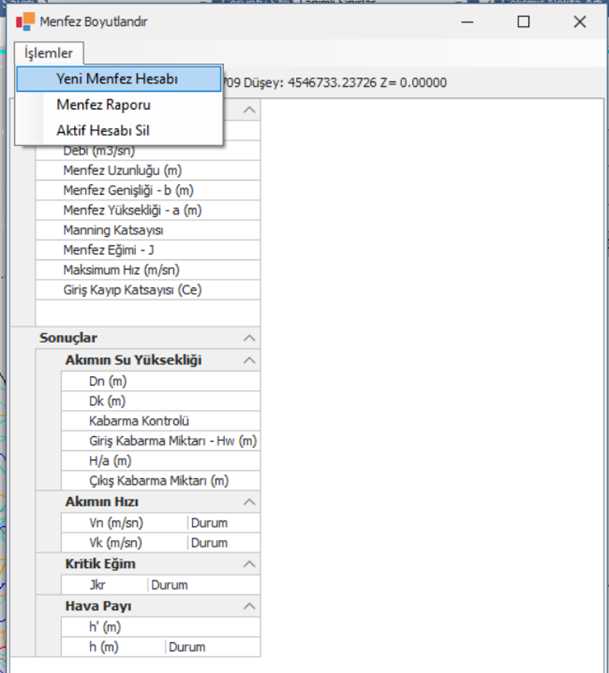Maximize the Menfez Boyutlandır window
Image resolution: width=609 pixels, height=673 pixels.
click(523, 21)
